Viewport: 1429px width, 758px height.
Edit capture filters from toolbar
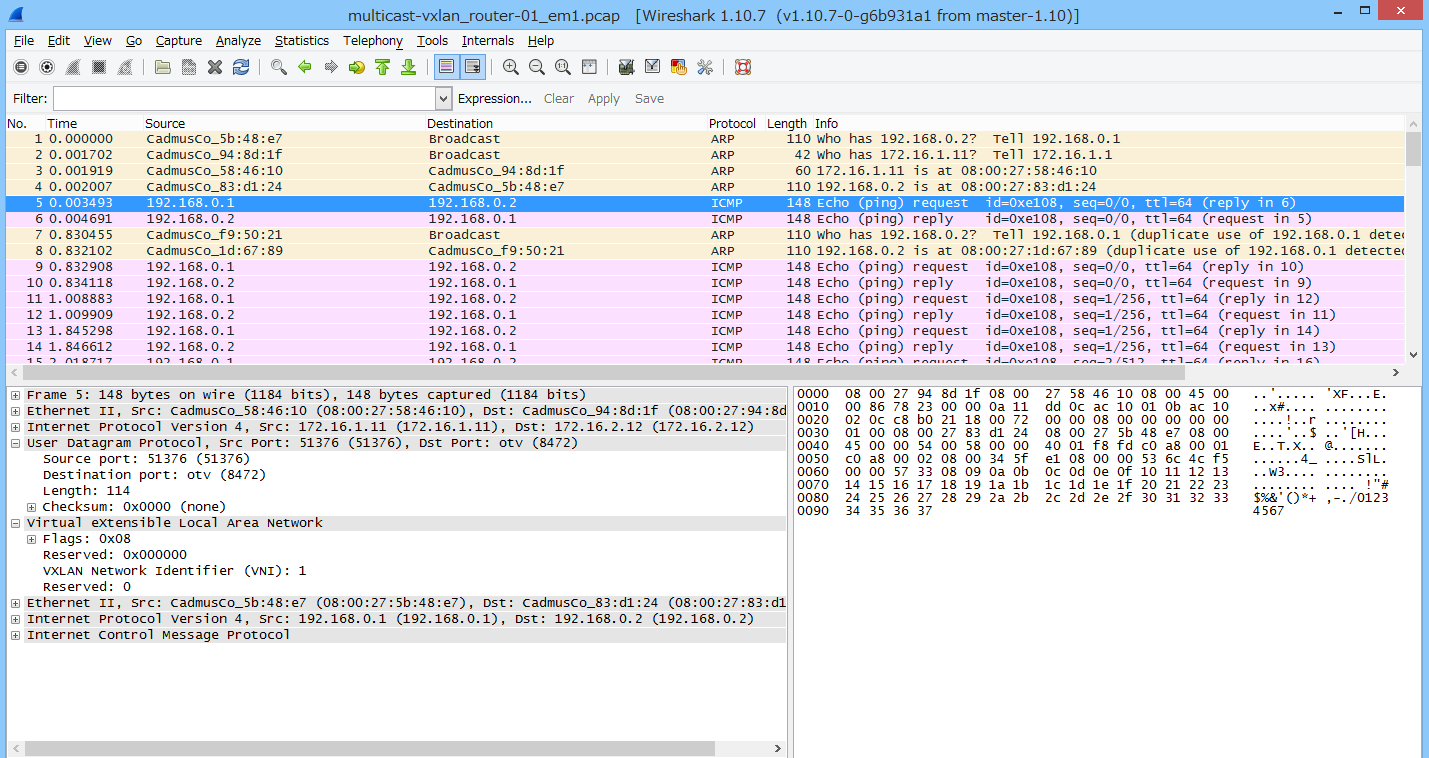[627, 67]
